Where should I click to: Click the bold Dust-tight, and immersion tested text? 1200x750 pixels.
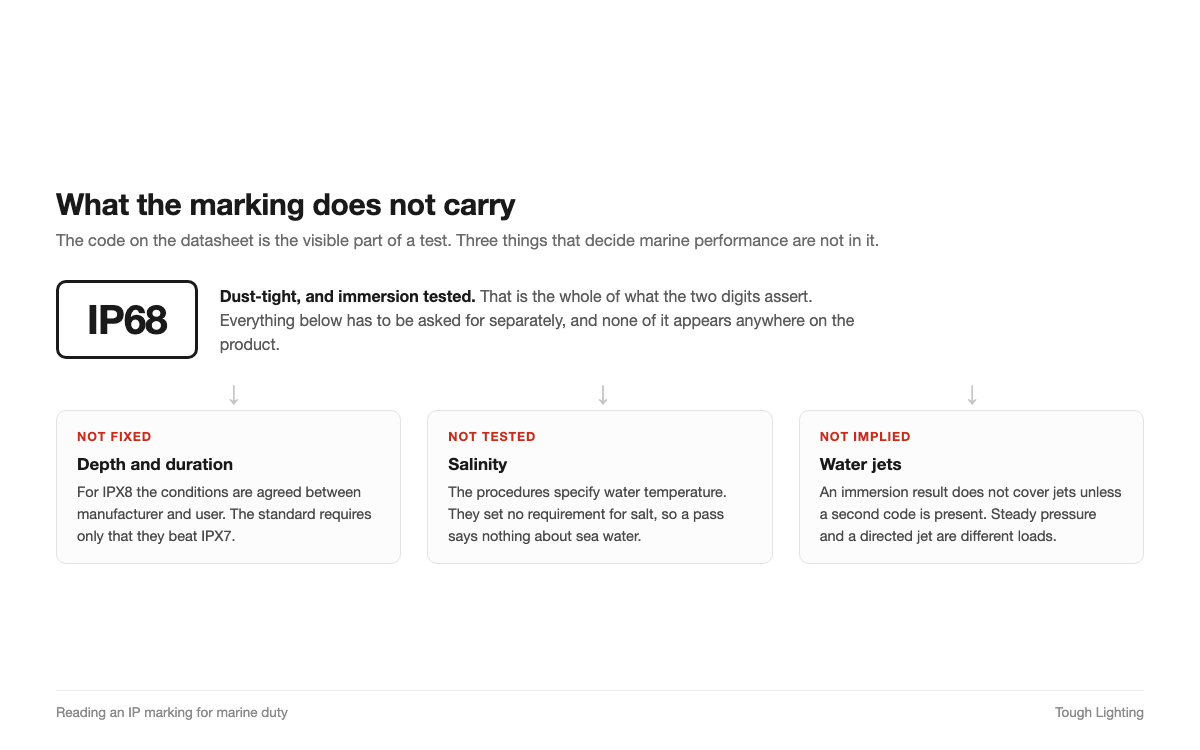(348, 297)
